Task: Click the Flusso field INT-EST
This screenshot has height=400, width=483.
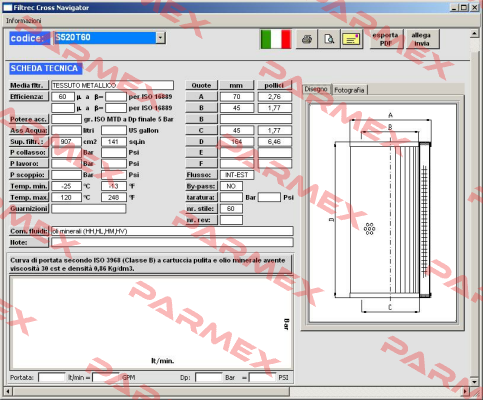Action: pyautogui.click(x=237, y=175)
